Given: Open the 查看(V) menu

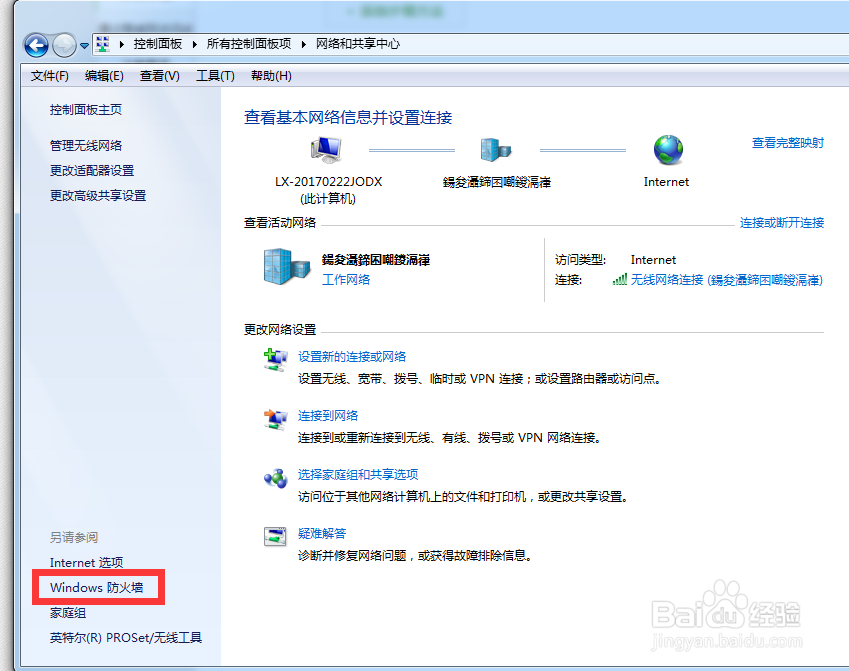Looking at the screenshot, I should 158,75.
